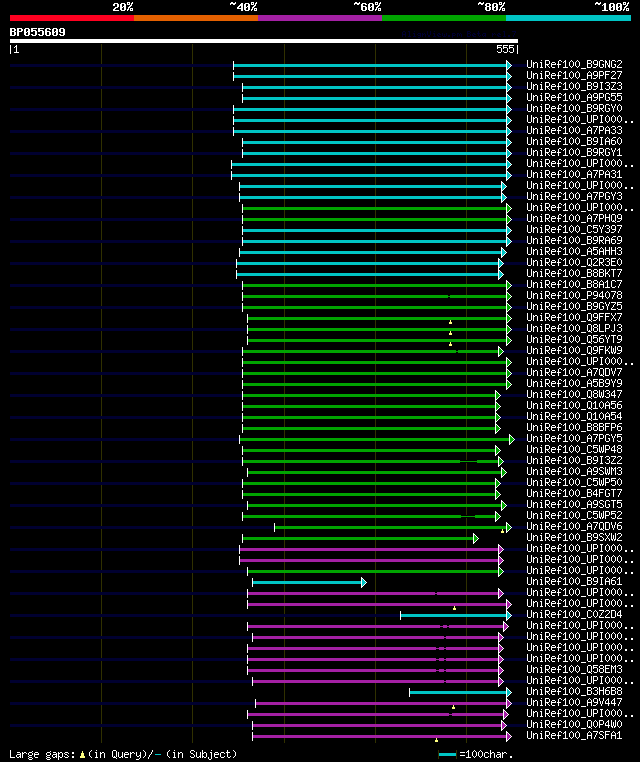Image resolution: width=640 pixels, height=762 pixels.
Task: Open the UniRef100_Q10A56 hit
Action: pos(574,405)
